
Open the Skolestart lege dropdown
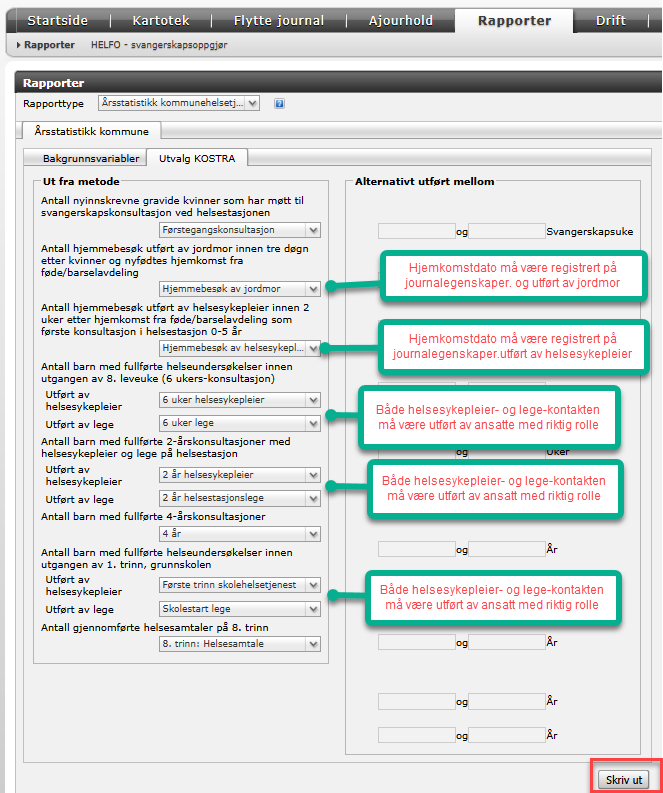[x=240, y=608]
